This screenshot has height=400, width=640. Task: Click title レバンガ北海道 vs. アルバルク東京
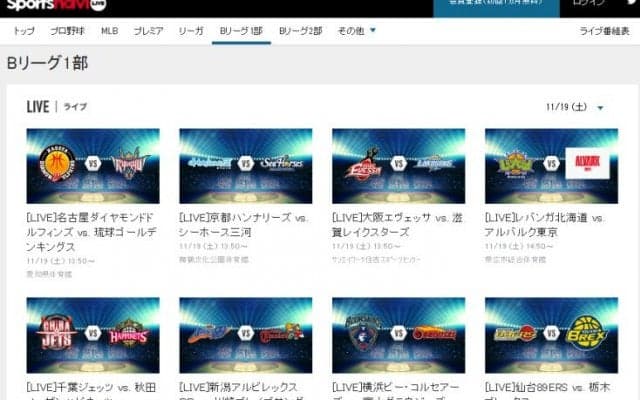tap(544, 225)
